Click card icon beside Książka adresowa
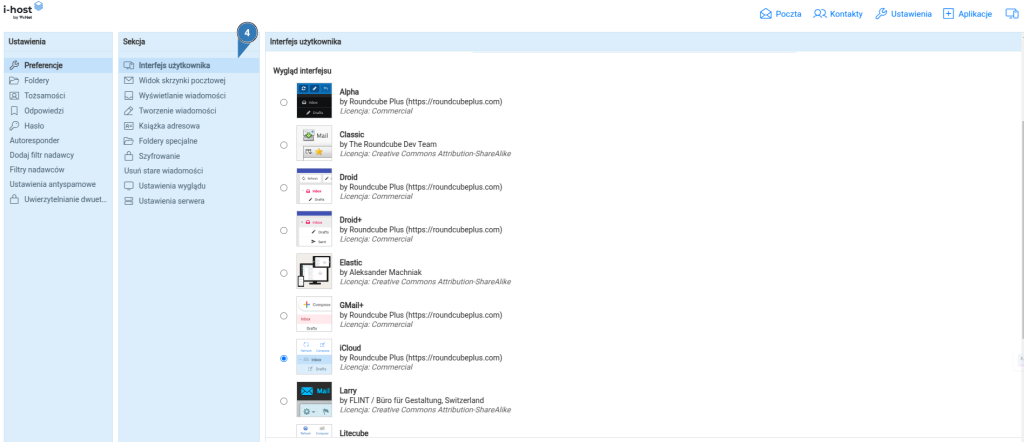The width and height of the screenshot is (1024, 442). [x=129, y=125]
